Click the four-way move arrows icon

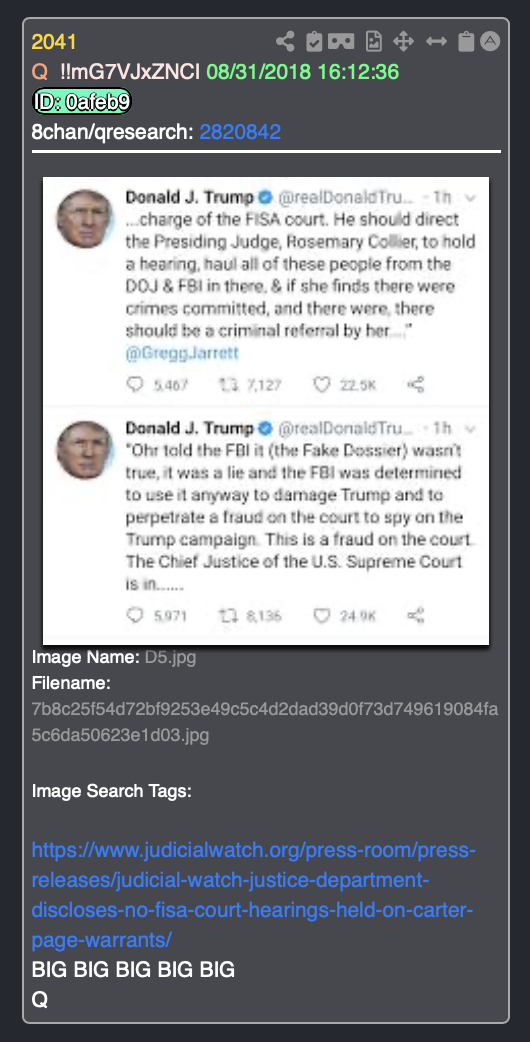(x=403, y=42)
